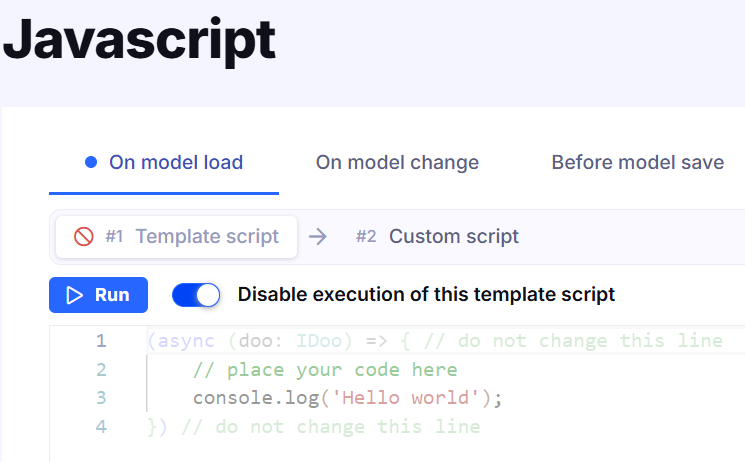Open the On model change tab
The height and width of the screenshot is (462, 745).
[397, 163]
